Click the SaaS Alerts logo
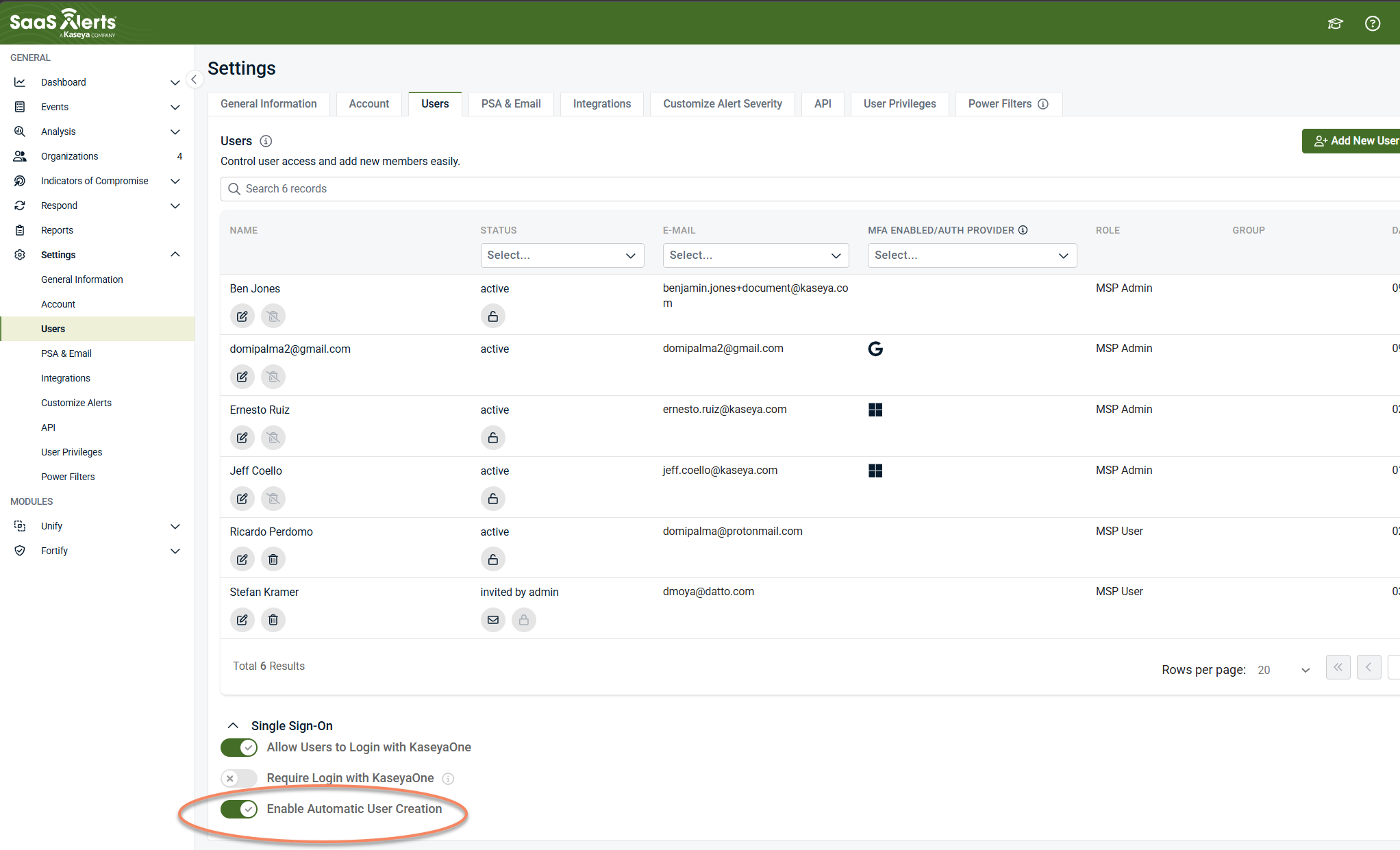 point(63,23)
